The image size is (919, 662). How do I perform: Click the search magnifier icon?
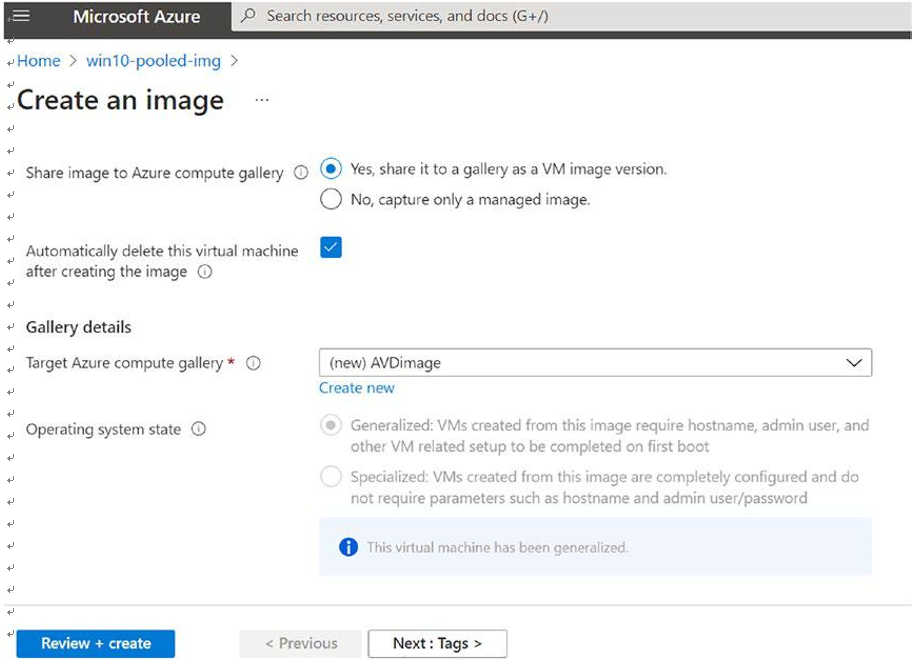click(249, 15)
